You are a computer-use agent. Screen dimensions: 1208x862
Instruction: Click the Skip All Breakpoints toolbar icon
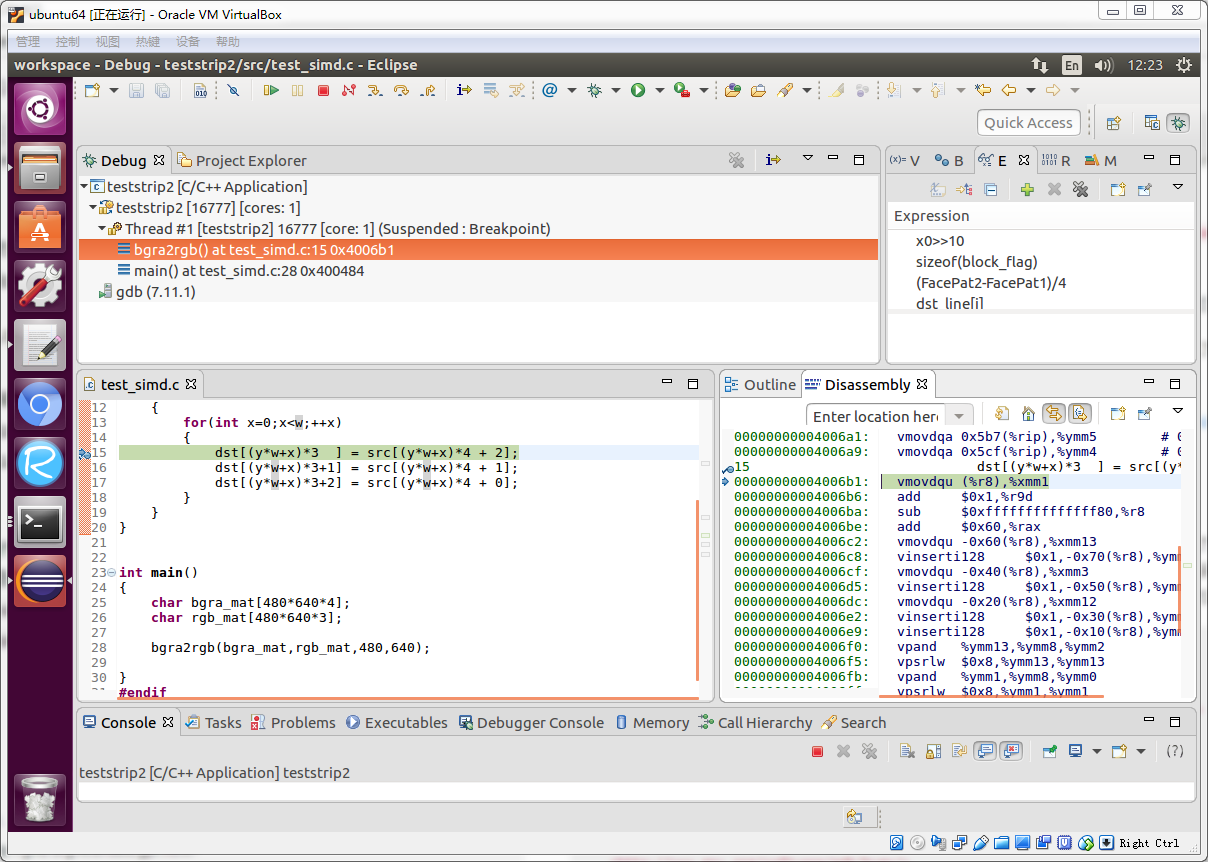pyautogui.click(x=233, y=90)
